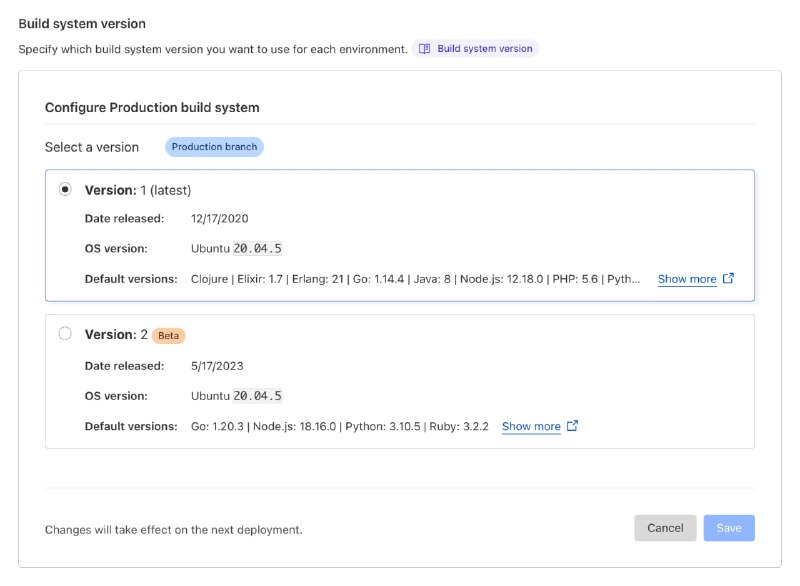Open the Build system version documentation badge
Viewport: 800px width, 586px height.
click(478, 47)
